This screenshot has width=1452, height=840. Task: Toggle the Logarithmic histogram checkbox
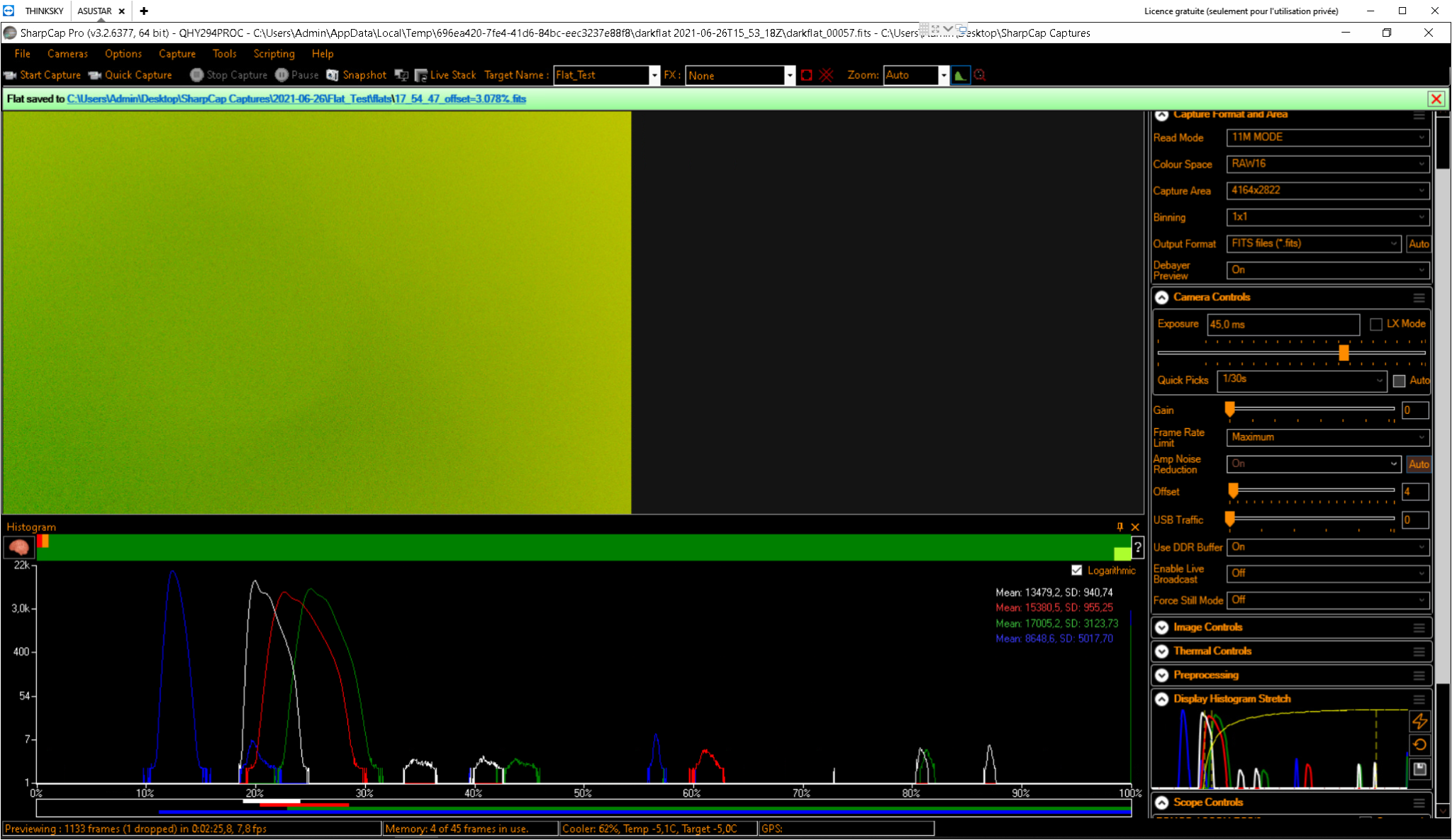coord(1076,570)
